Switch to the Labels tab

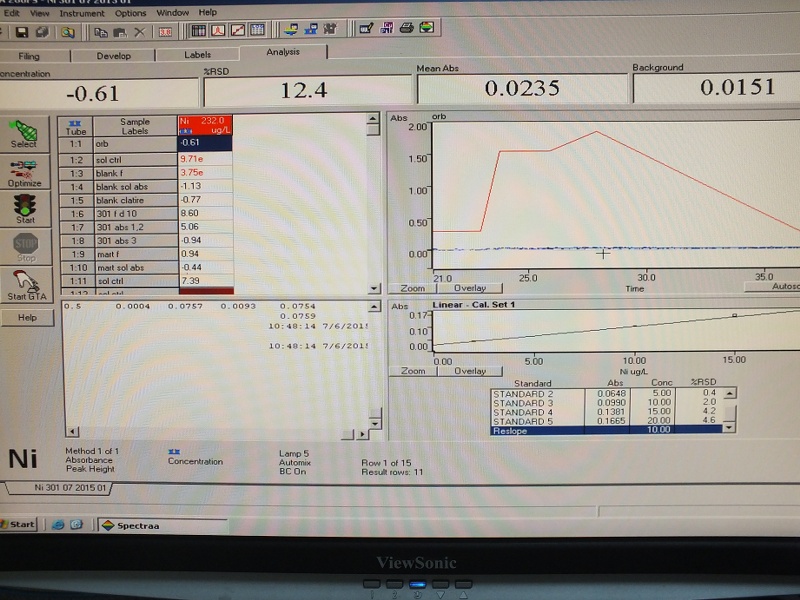pos(197,55)
